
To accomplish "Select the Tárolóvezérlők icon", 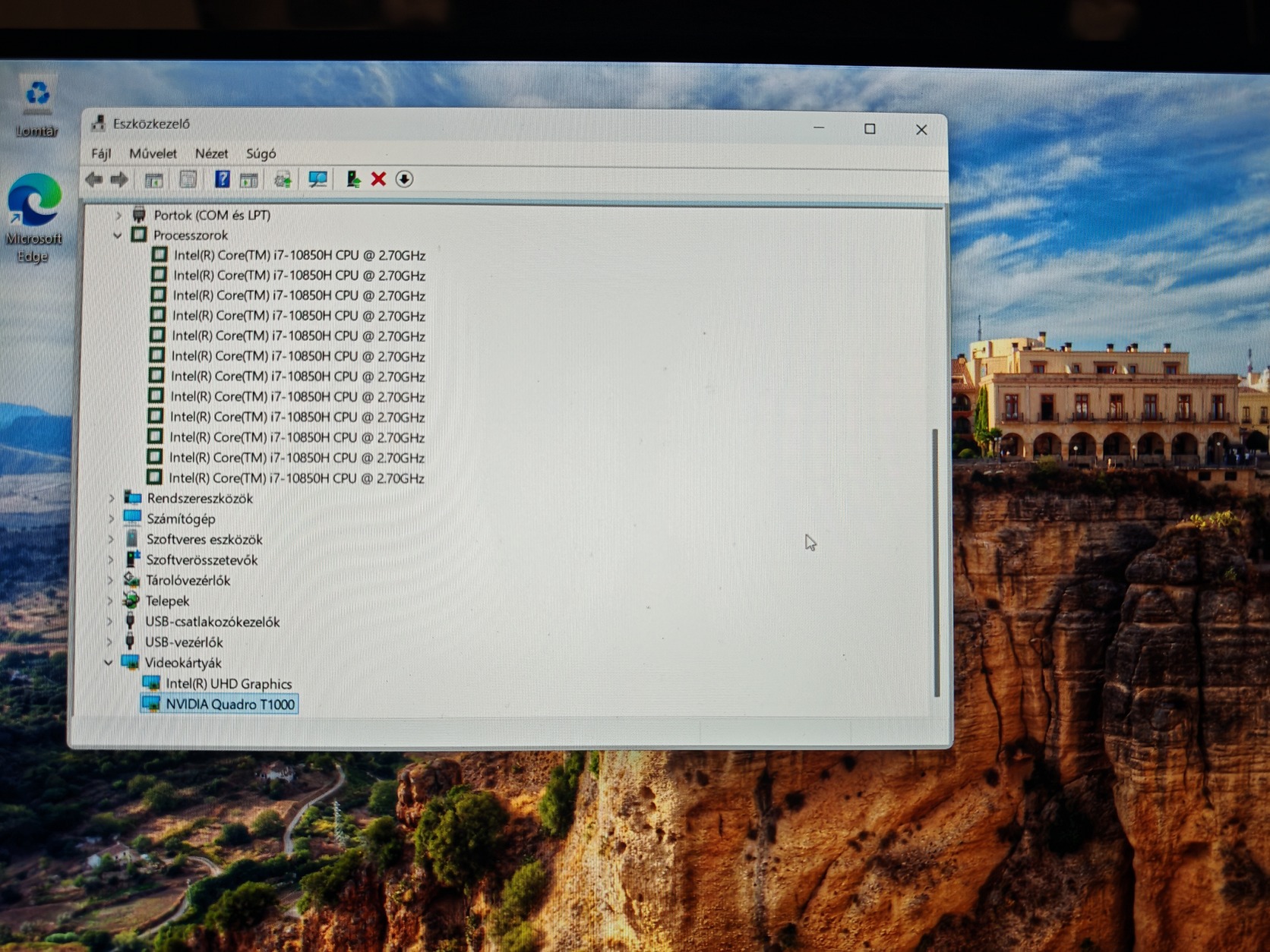I will pos(131,580).
